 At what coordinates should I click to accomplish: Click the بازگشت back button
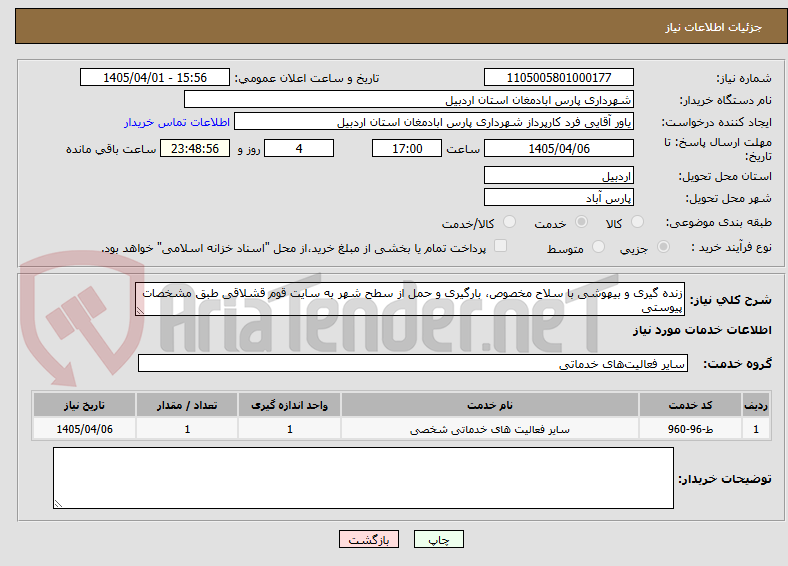369,539
